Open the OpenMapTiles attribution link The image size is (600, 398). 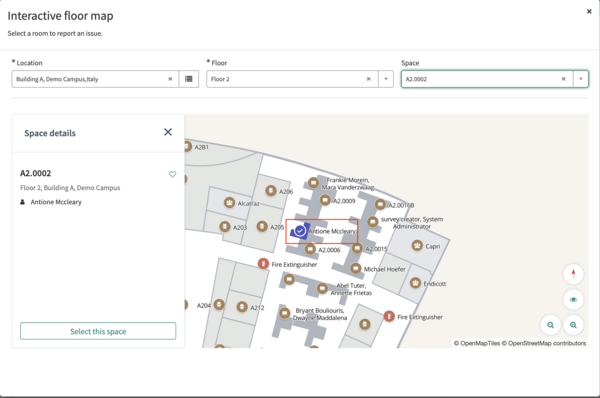[477, 343]
